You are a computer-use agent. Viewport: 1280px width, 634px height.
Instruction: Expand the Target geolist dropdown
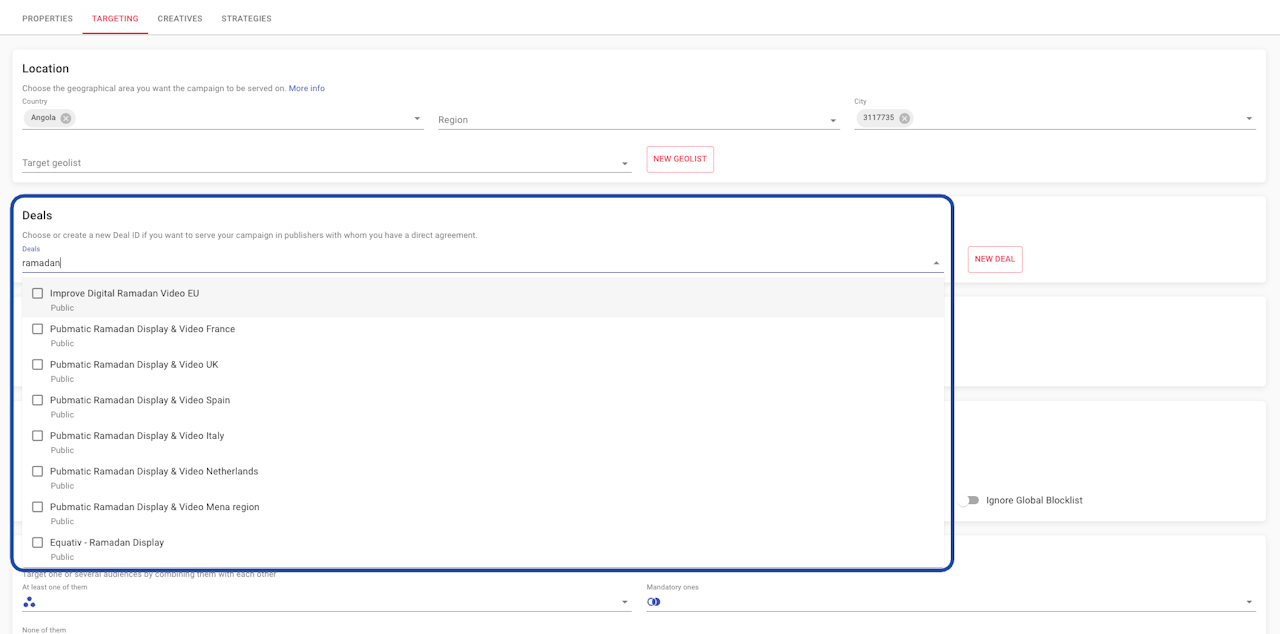pyautogui.click(x=624, y=164)
